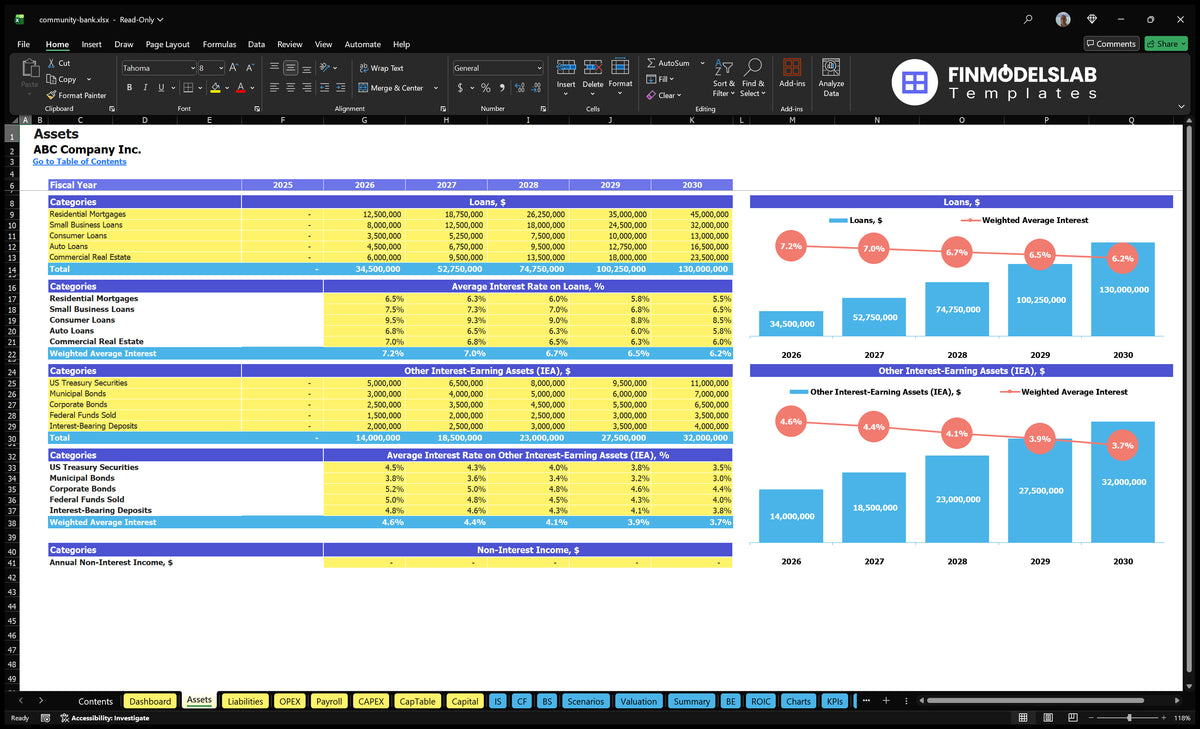Viewport: 1200px width, 729px height.
Task: Click the Delete cells icon
Action: click(x=593, y=67)
